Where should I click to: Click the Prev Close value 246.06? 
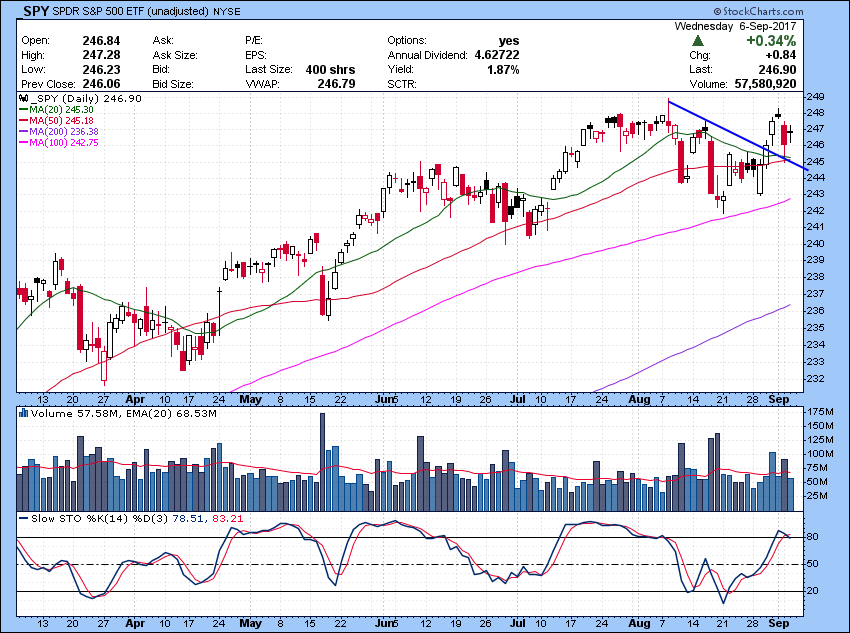pyautogui.click(x=101, y=84)
